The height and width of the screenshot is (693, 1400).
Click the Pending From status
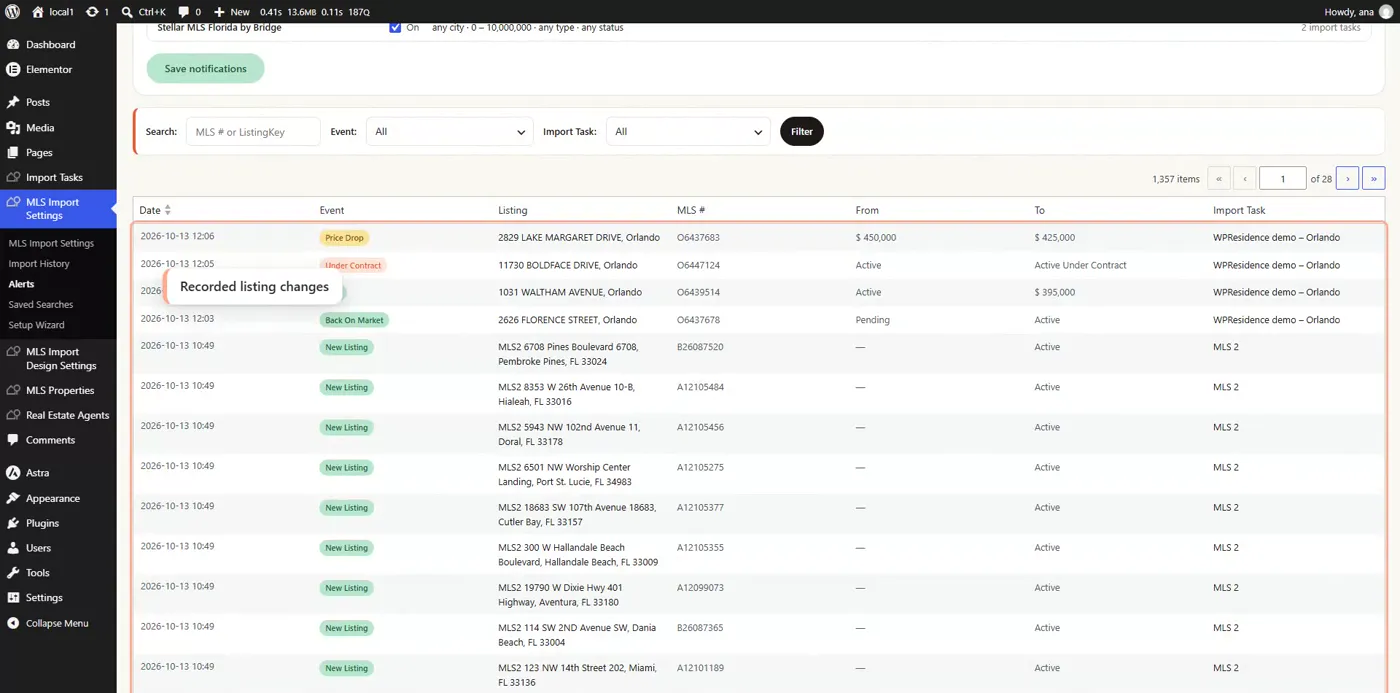pyautogui.click(x=873, y=320)
